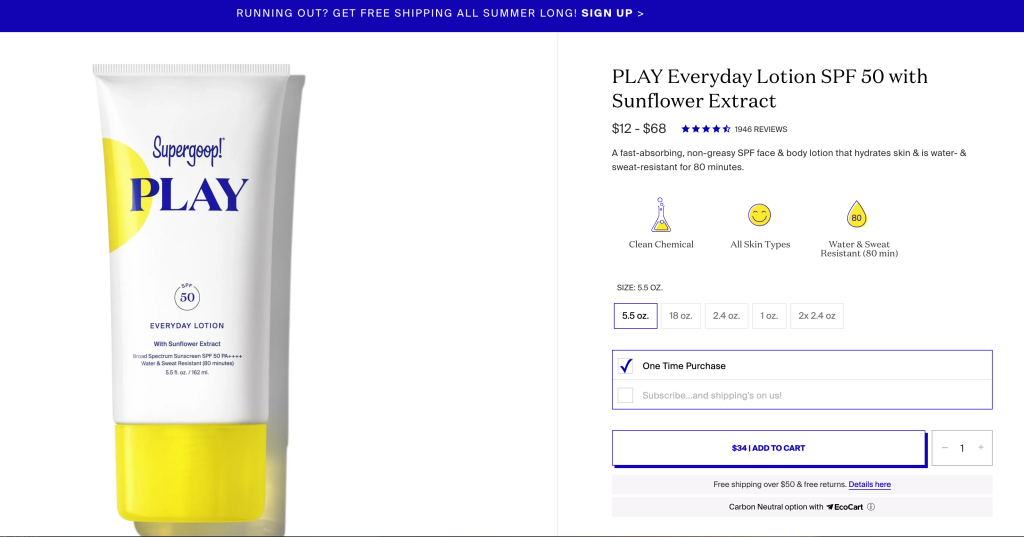Choose the 2.4 oz. size
The width and height of the screenshot is (1024, 537).
tap(726, 316)
